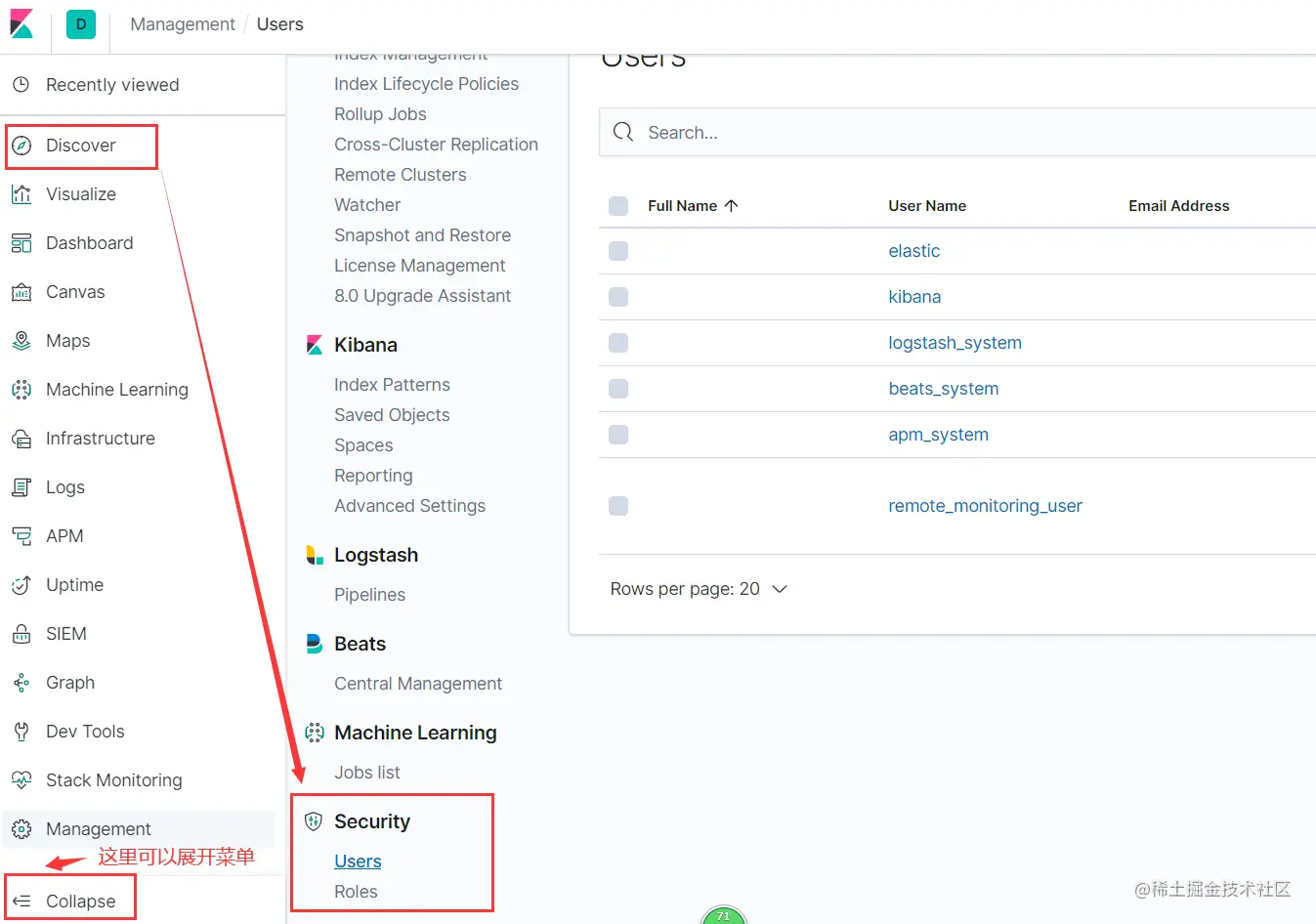Click the Recently viewed clock icon
Image resolution: width=1316 pixels, height=924 pixels.
point(21,85)
